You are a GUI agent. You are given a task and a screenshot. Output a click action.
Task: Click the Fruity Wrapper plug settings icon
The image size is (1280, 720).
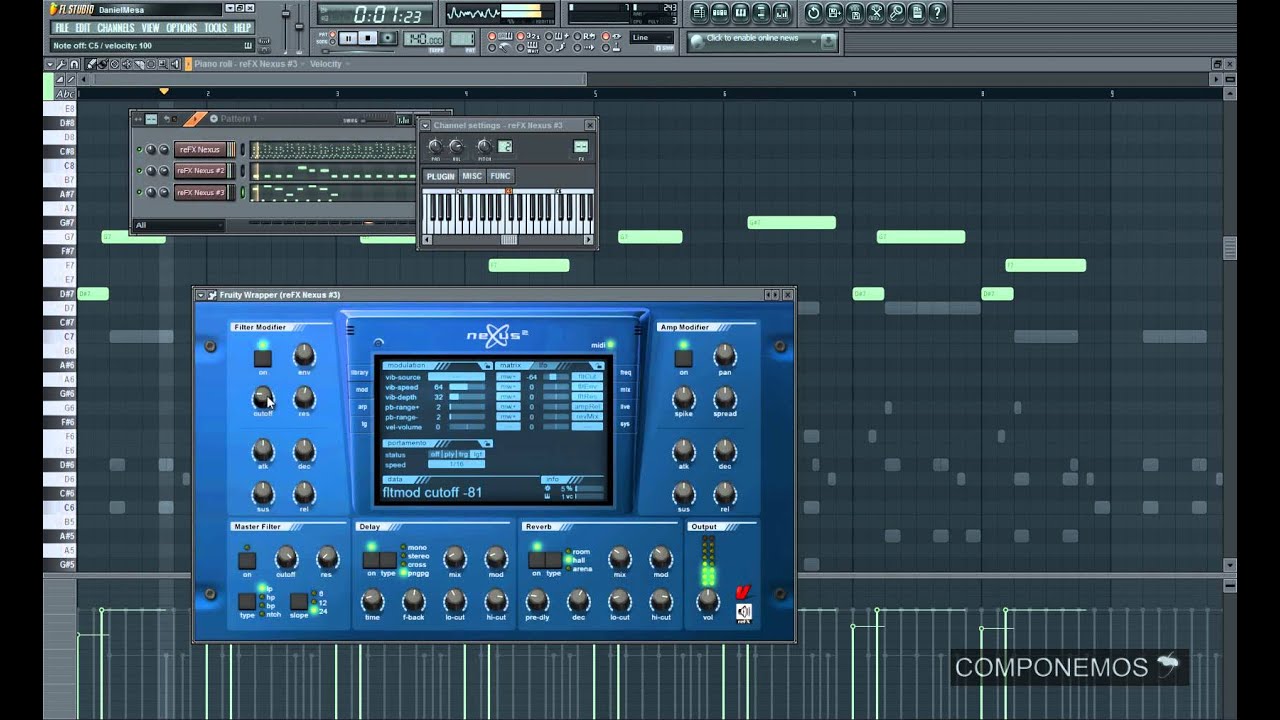coord(212,295)
